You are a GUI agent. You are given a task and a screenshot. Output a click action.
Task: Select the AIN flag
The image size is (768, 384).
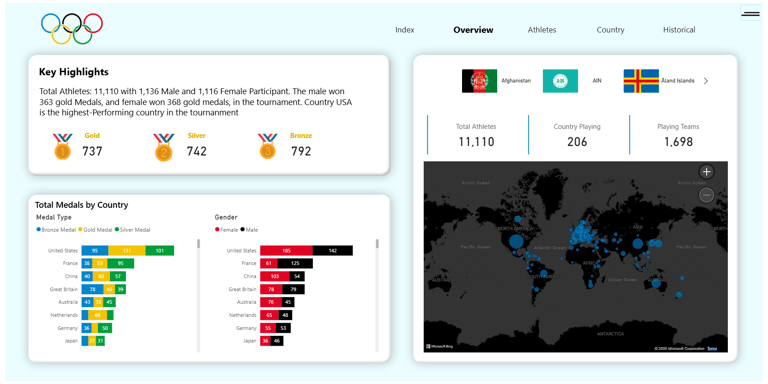click(560, 81)
